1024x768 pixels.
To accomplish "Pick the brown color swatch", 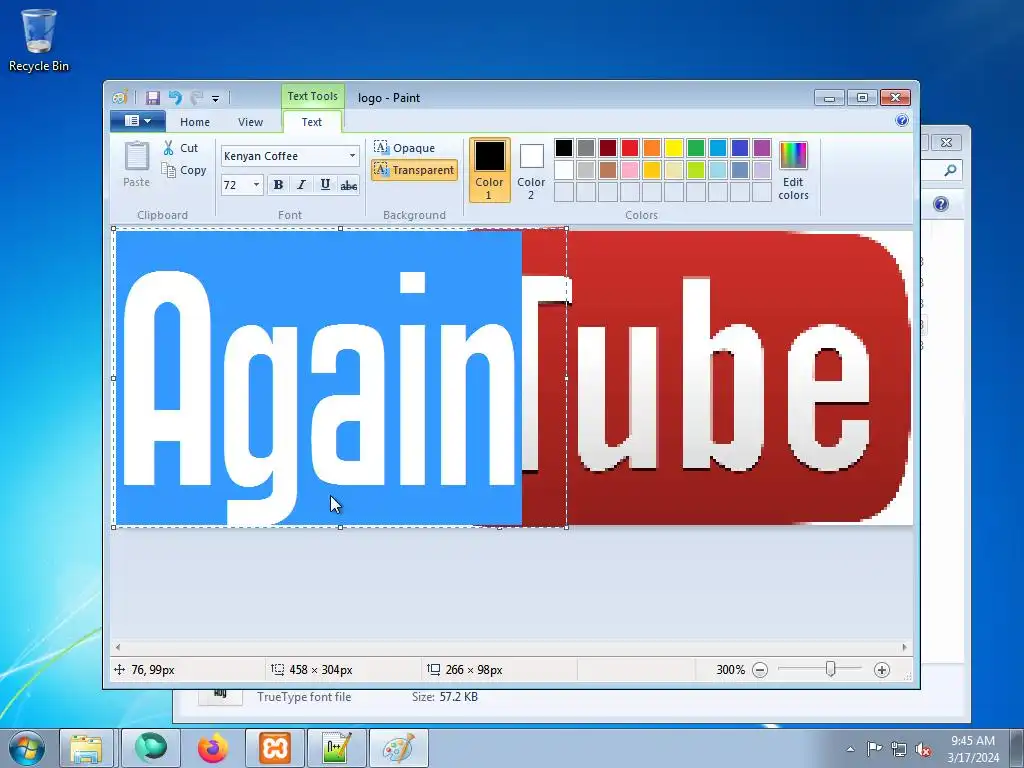I will click(x=607, y=170).
